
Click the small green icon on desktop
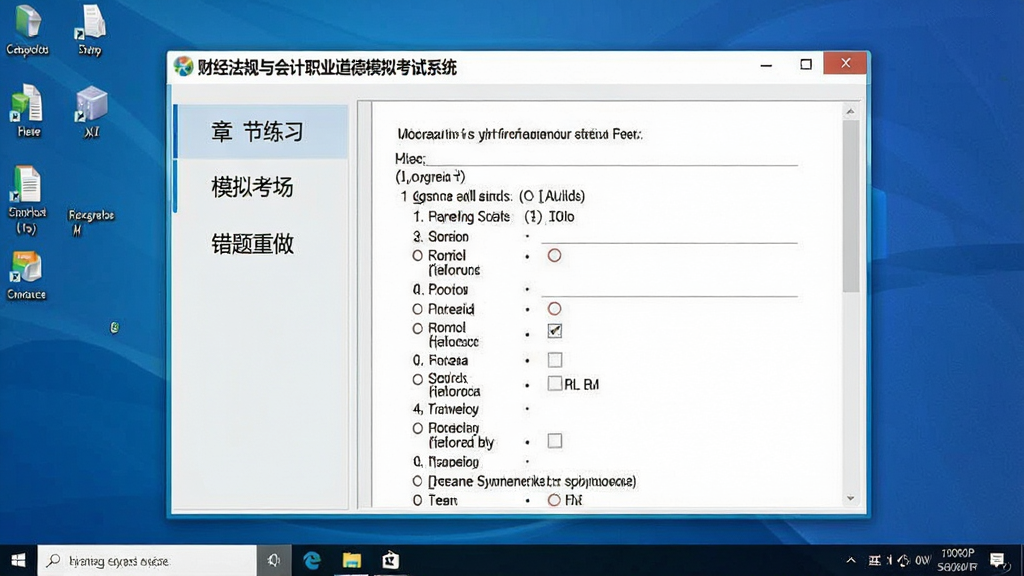point(115,327)
